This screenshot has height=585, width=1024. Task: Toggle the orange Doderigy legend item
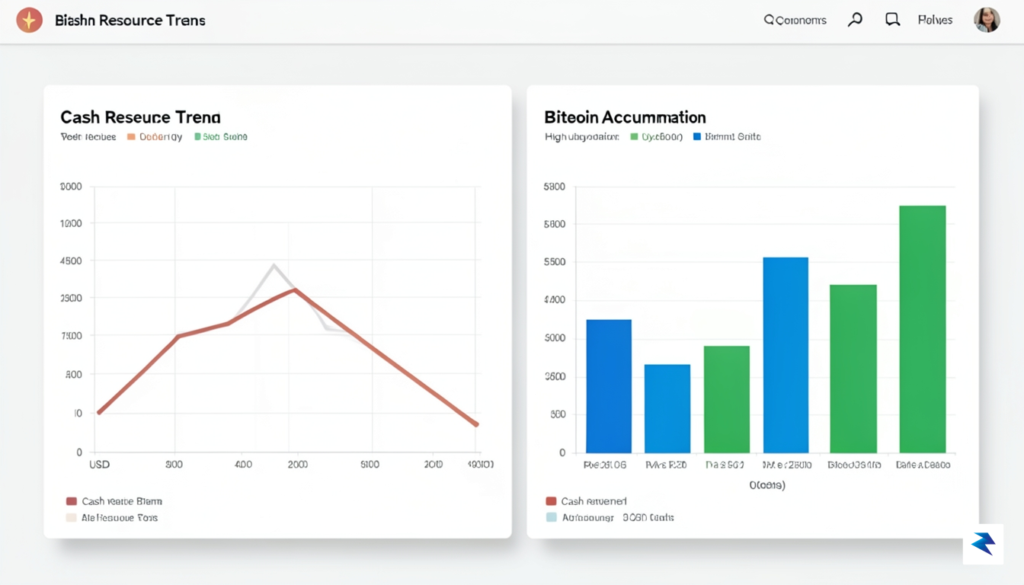point(155,136)
